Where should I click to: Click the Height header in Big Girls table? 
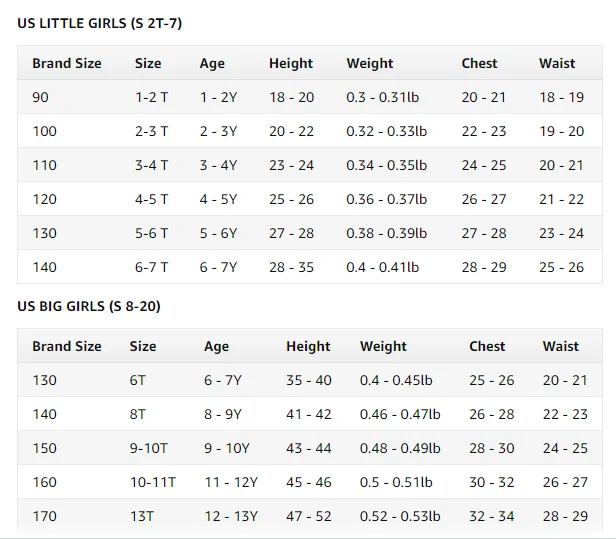[308, 346]
